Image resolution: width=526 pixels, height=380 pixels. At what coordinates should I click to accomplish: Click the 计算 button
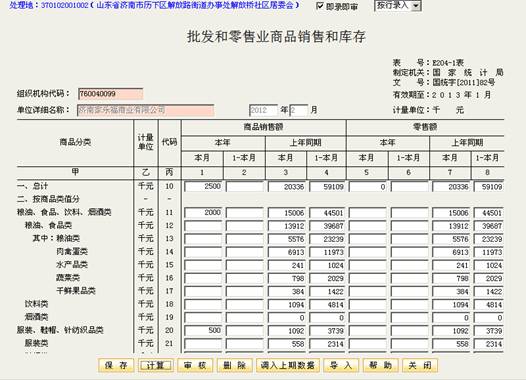(156, 365)
